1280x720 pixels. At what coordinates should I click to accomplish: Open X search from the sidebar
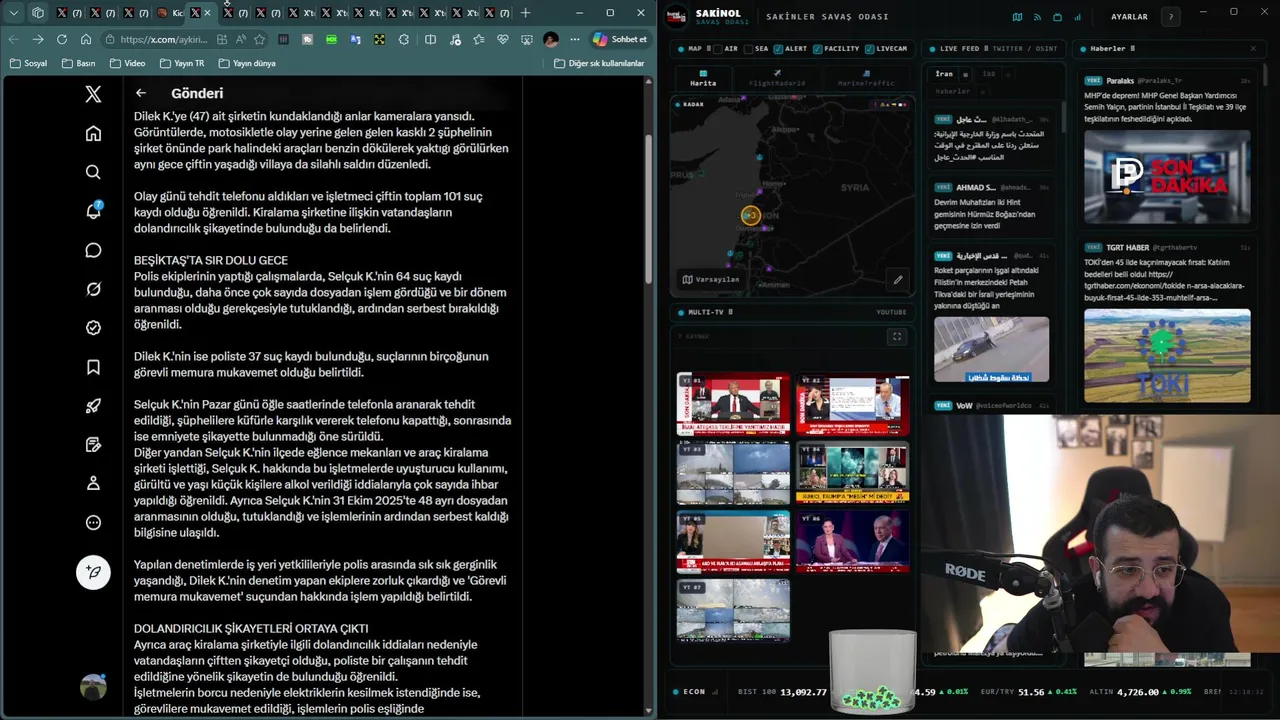93,172
